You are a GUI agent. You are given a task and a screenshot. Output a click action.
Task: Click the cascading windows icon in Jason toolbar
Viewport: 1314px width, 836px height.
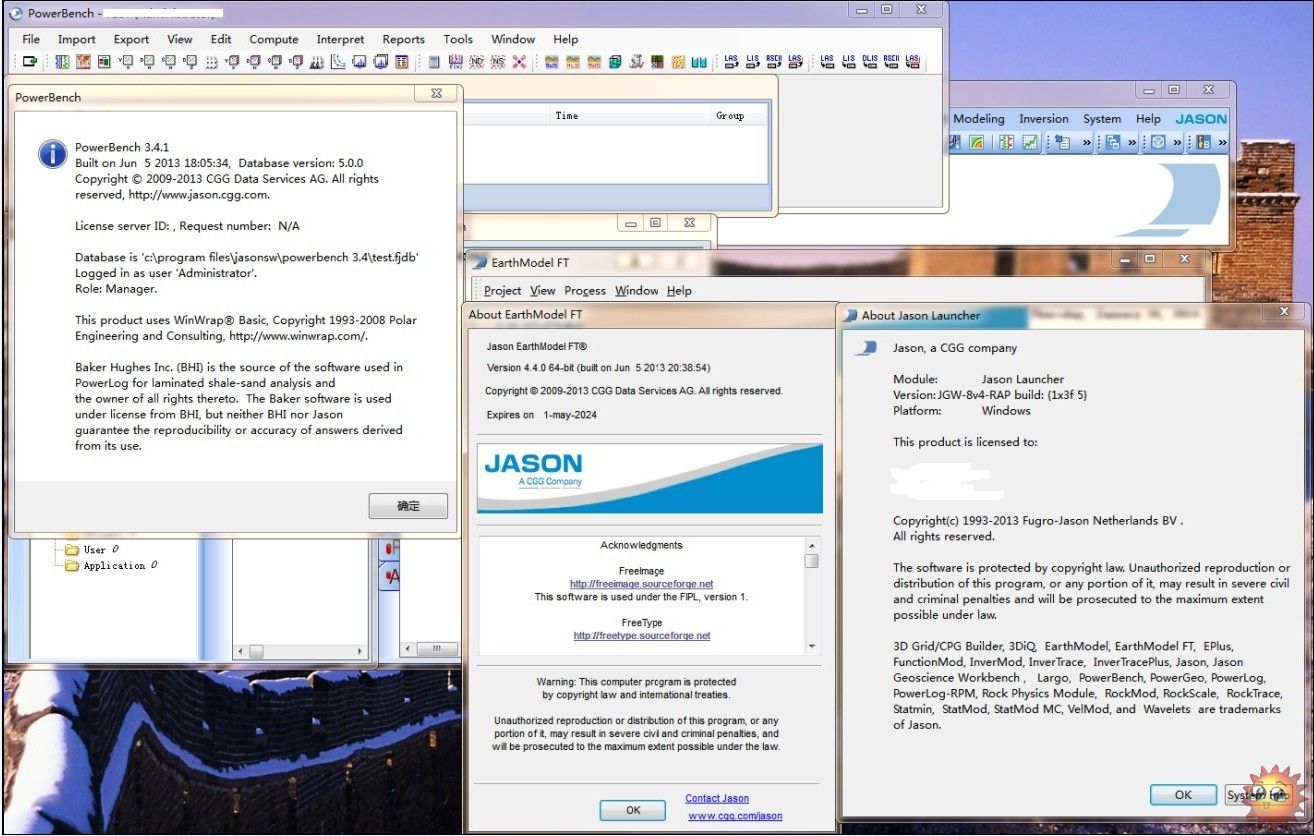1113,143
